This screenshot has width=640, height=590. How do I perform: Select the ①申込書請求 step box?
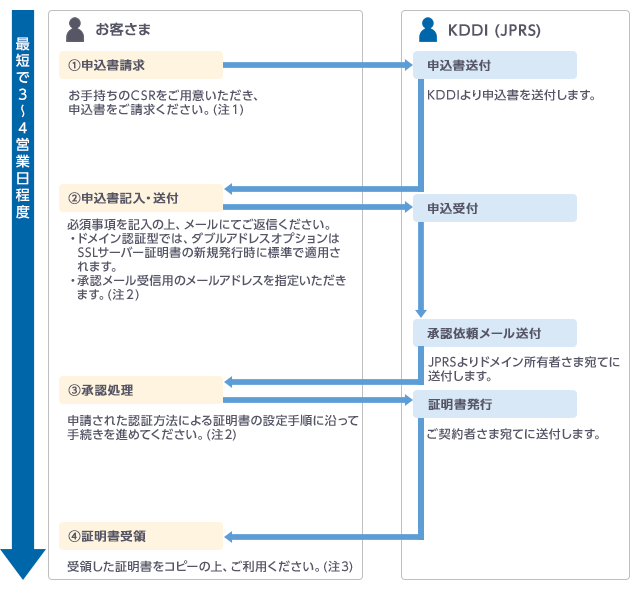(x=140, y=66)
